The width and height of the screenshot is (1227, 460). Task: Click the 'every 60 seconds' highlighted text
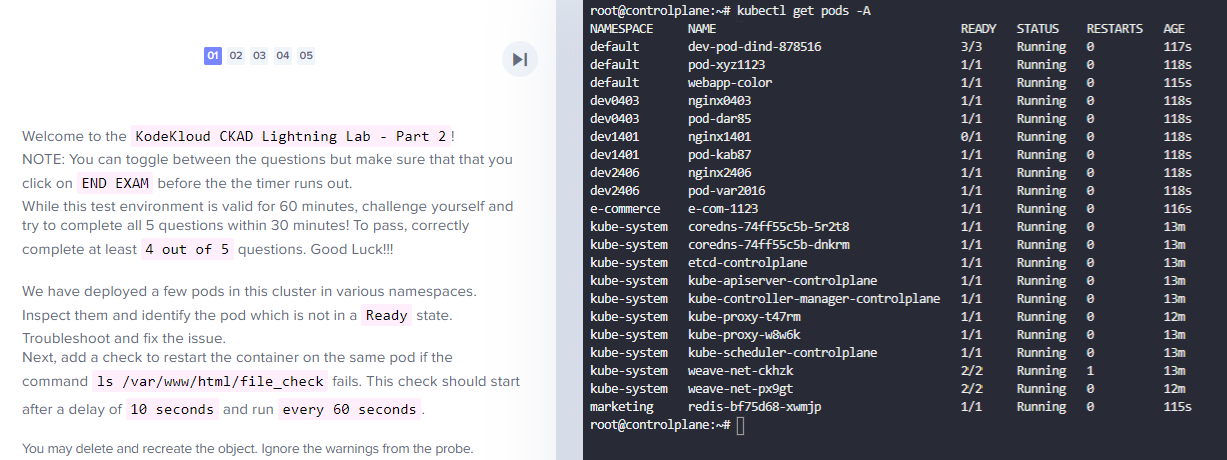[x=349, y=409]
